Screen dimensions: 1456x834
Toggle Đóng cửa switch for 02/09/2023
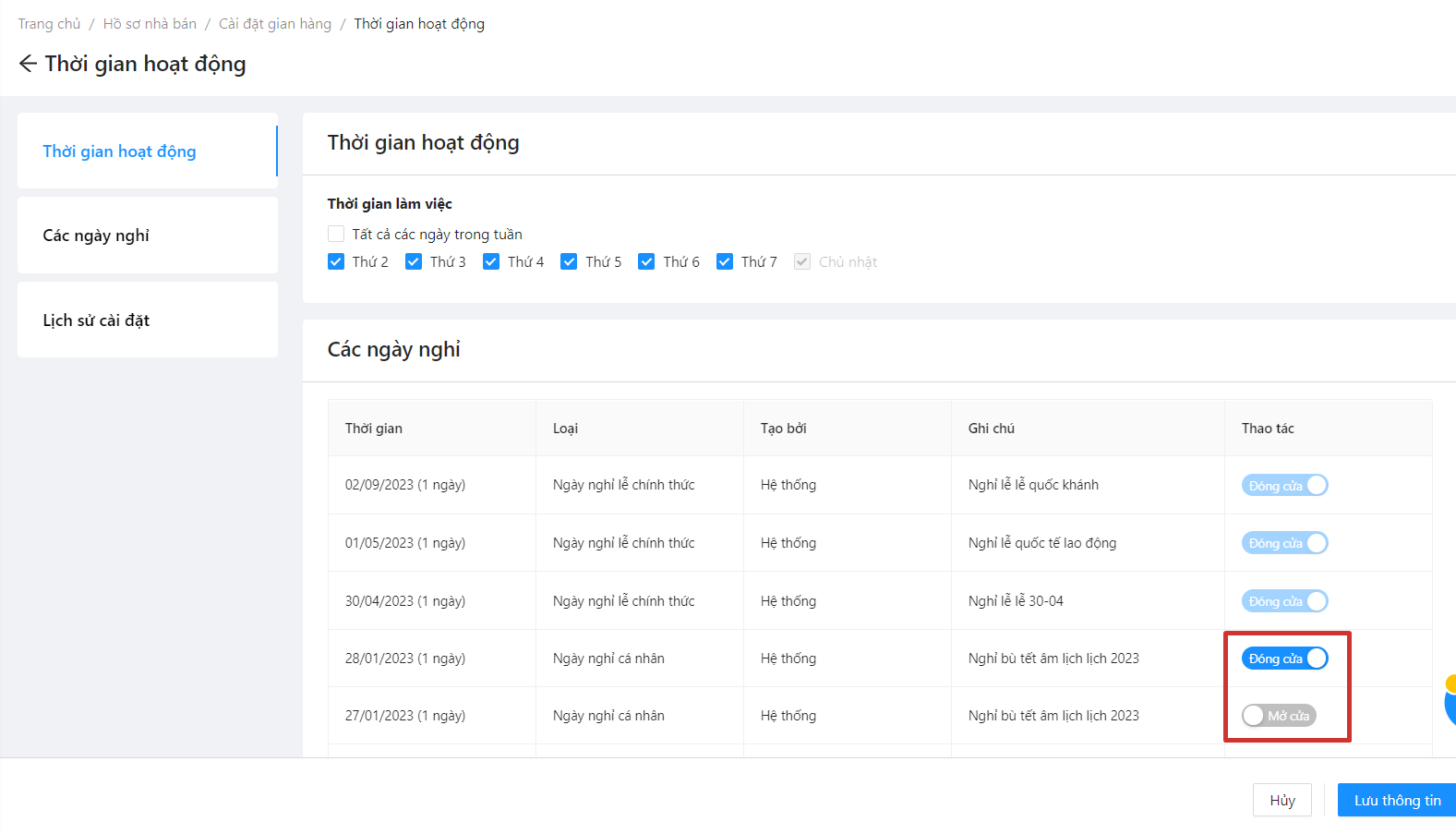(x=1284, y=486)
